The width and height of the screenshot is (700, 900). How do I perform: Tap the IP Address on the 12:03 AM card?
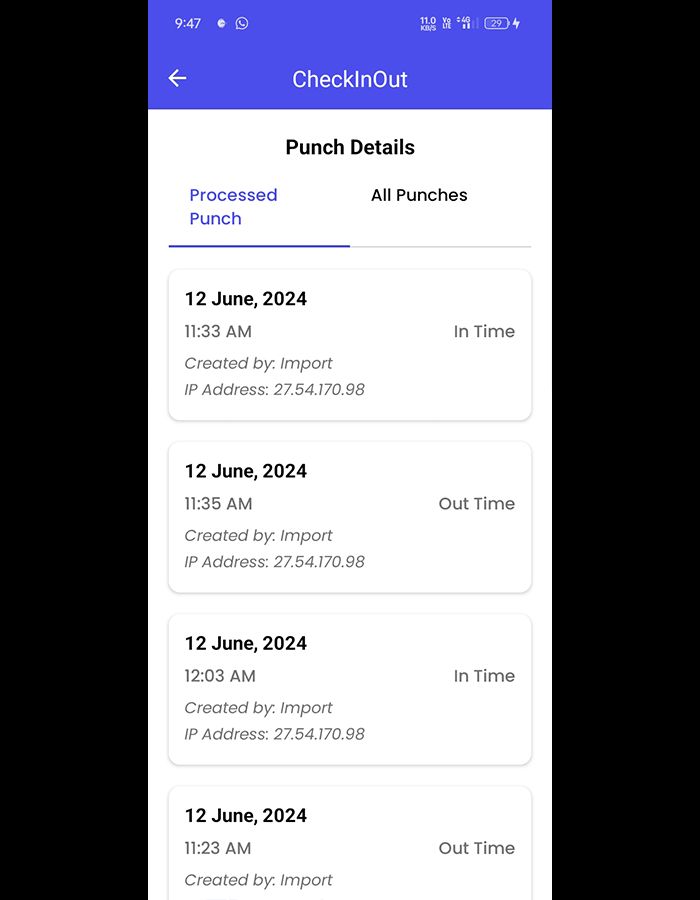coord(275,734)
